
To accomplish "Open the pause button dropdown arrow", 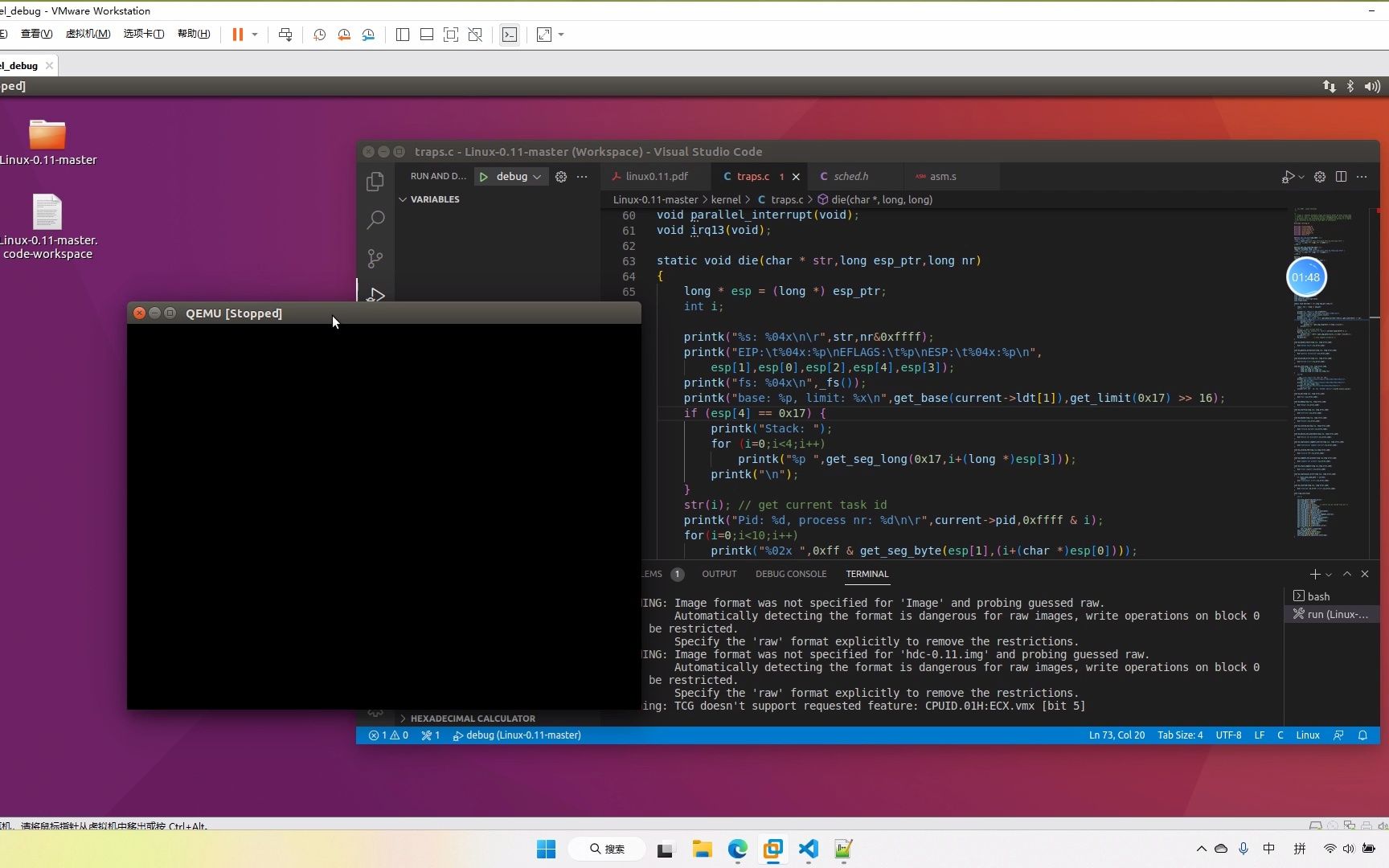I will pyautogui.click(x=255, y=35).
